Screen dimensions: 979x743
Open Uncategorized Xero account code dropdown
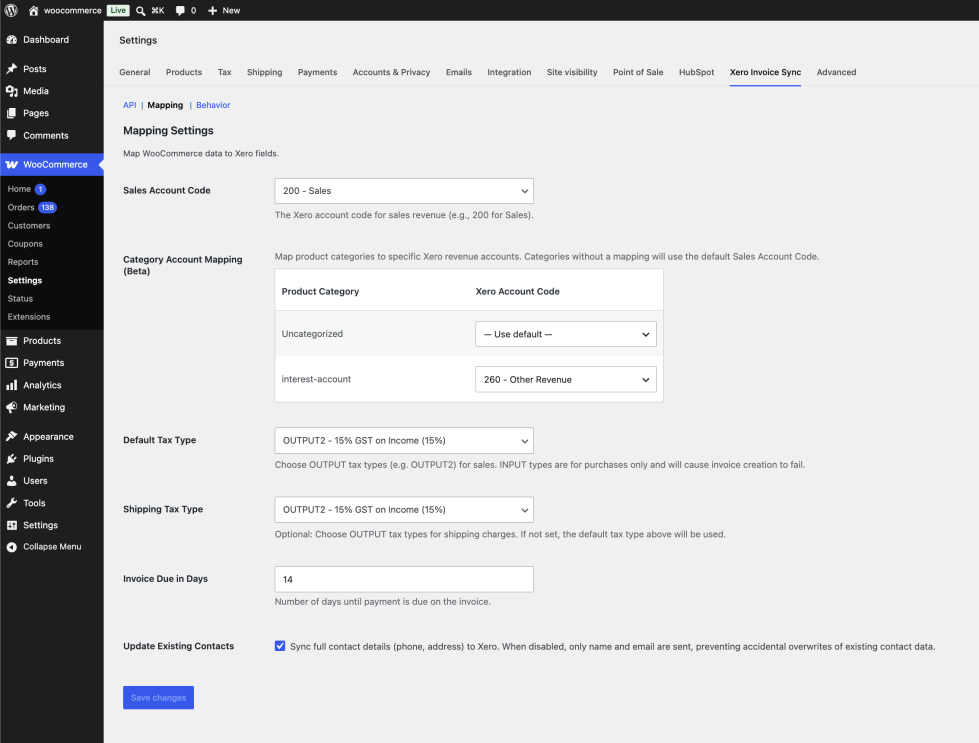pyautogui.click(x=566, y=334)
